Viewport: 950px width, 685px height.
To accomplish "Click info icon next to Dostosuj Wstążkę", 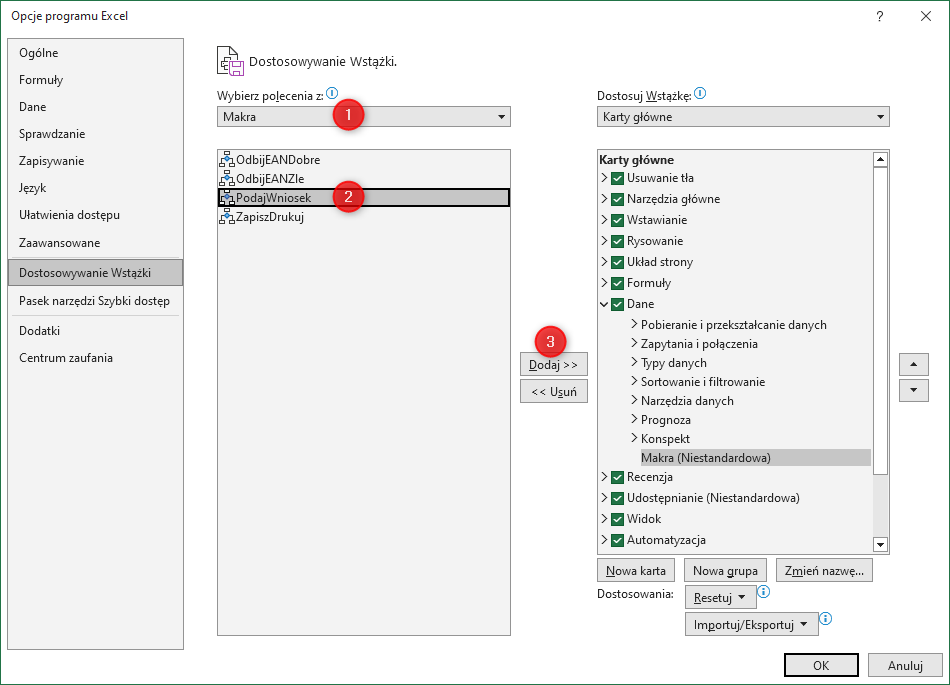I will 700,93.
